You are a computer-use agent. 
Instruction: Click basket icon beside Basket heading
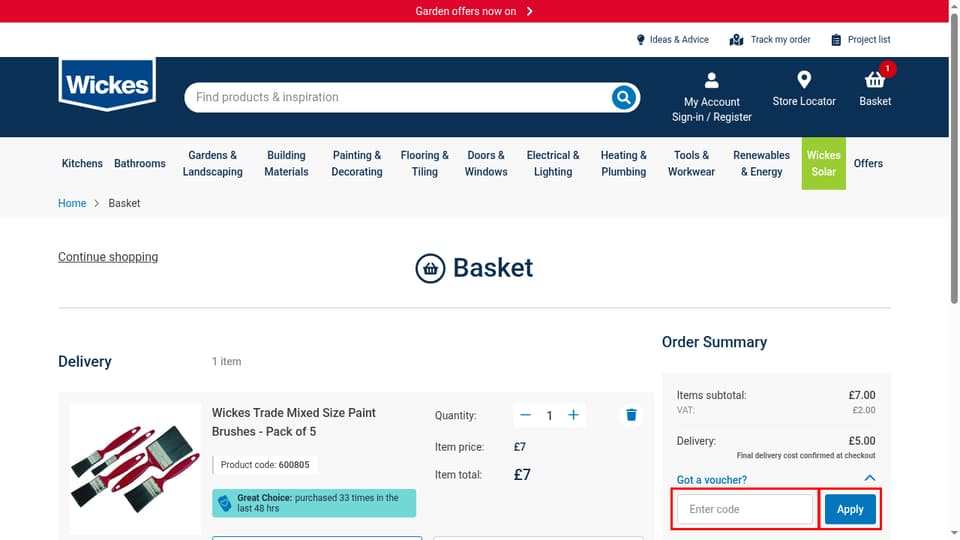[430, 268]
